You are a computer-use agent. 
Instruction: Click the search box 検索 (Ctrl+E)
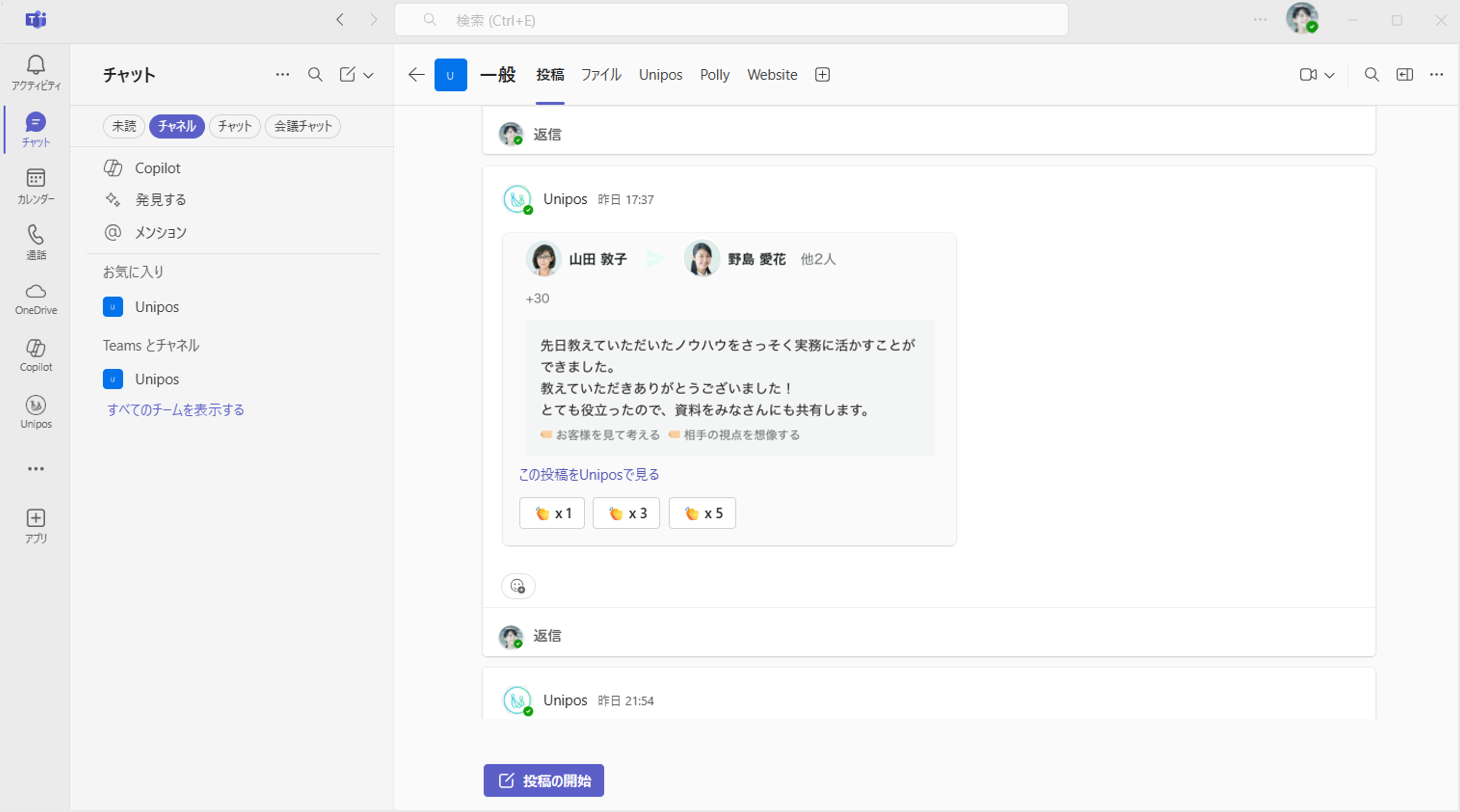coord(731,20)
